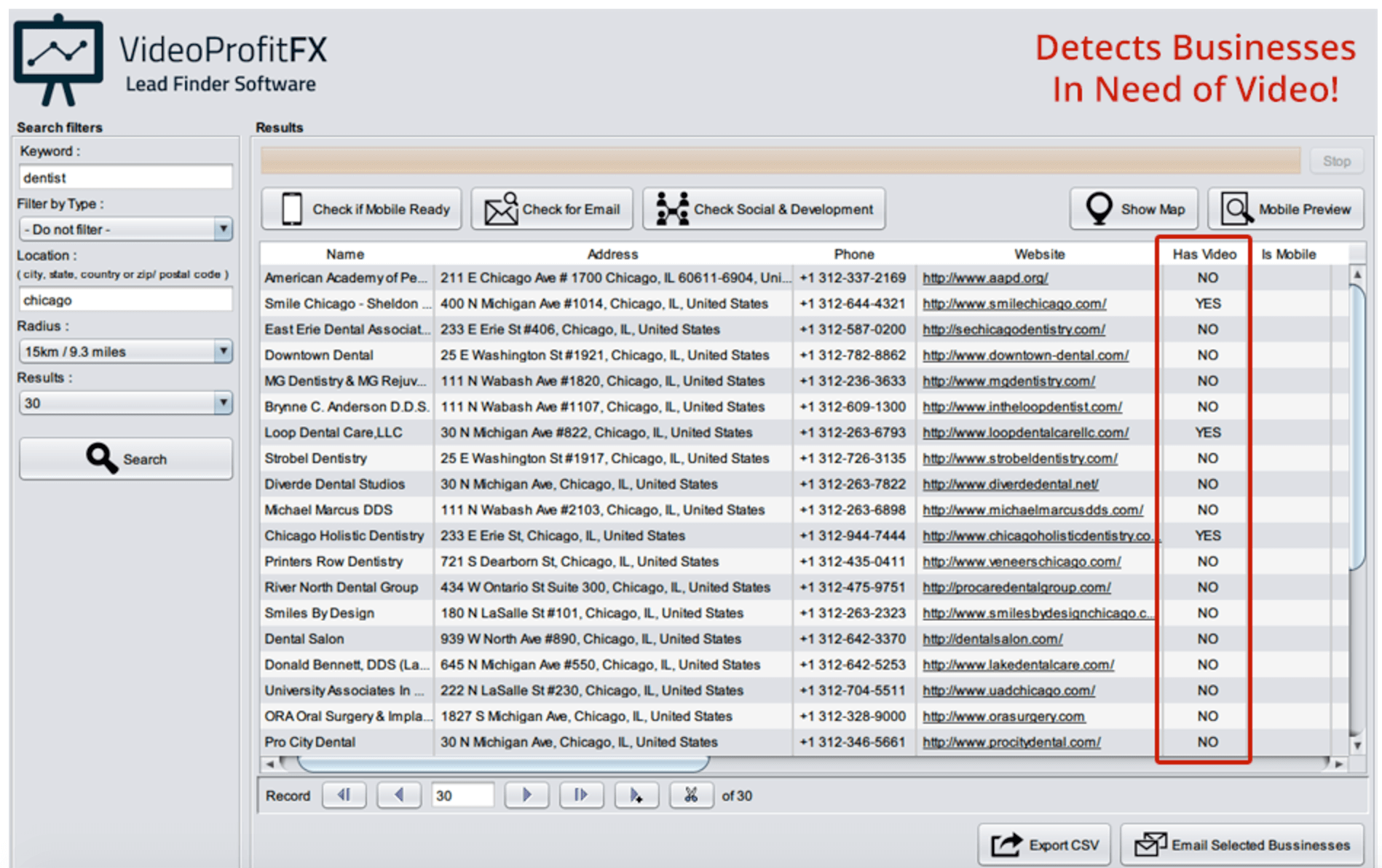Sort by the Website column header
This screenshot has width=1382, height=868.
point(1039,254)
